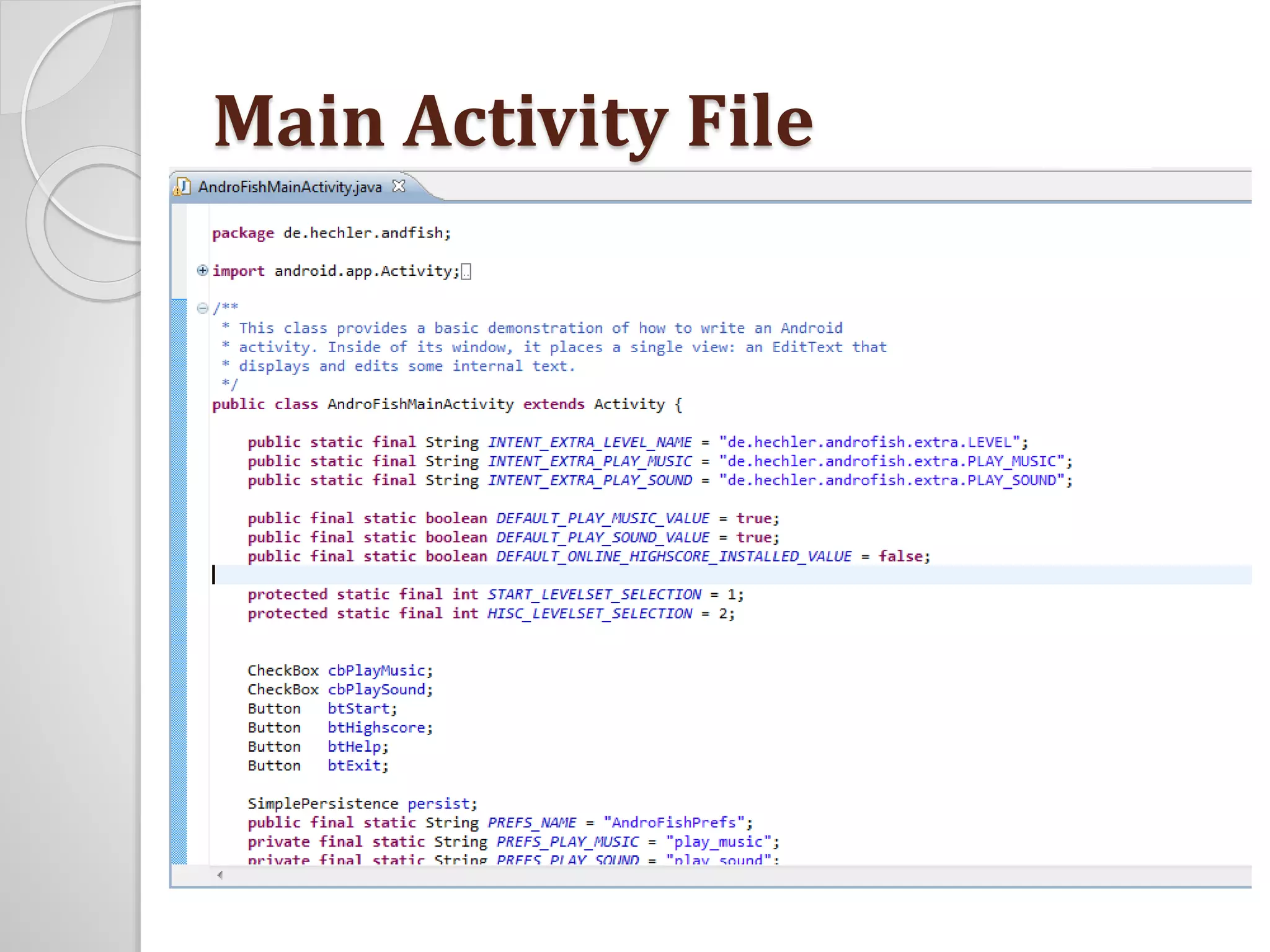The image size is (1270, 952).
Task: Collapse the class Javadoc comment
Action: click(x=202, y=308)
